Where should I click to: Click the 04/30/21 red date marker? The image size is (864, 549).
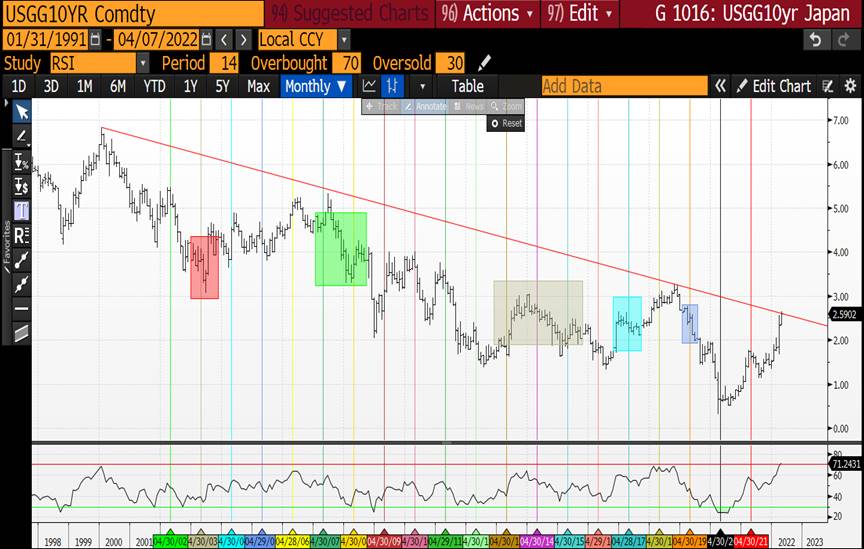pos(751,542)
